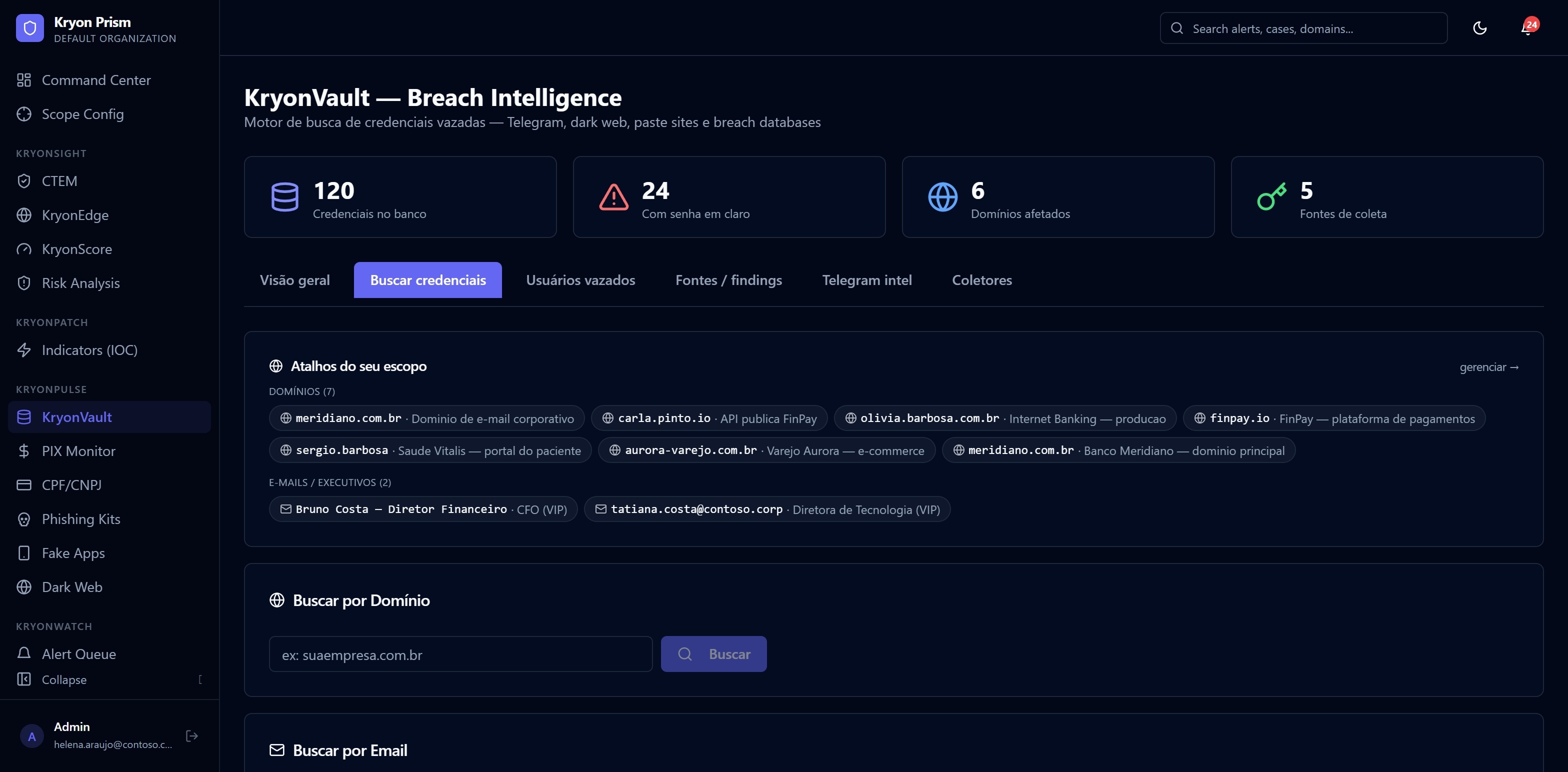Click the Collapse sidebar panel icon
Viewport: 1568px width, 772px height.
click(23, 679)
